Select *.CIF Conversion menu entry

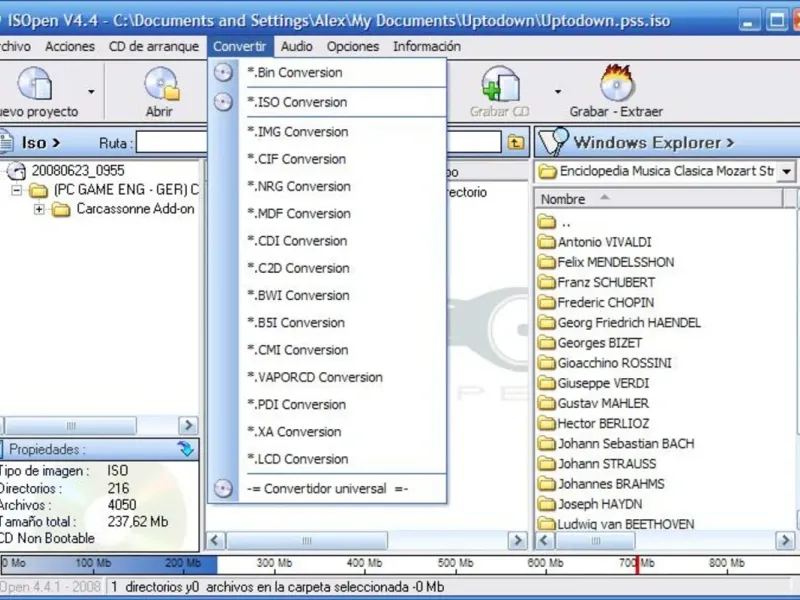pyautogui.click(x=343, y=159)
